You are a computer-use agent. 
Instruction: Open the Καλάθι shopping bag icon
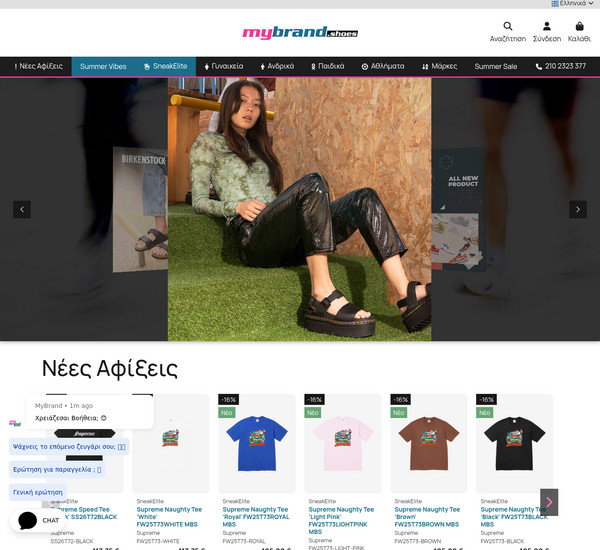coord(579,26)
